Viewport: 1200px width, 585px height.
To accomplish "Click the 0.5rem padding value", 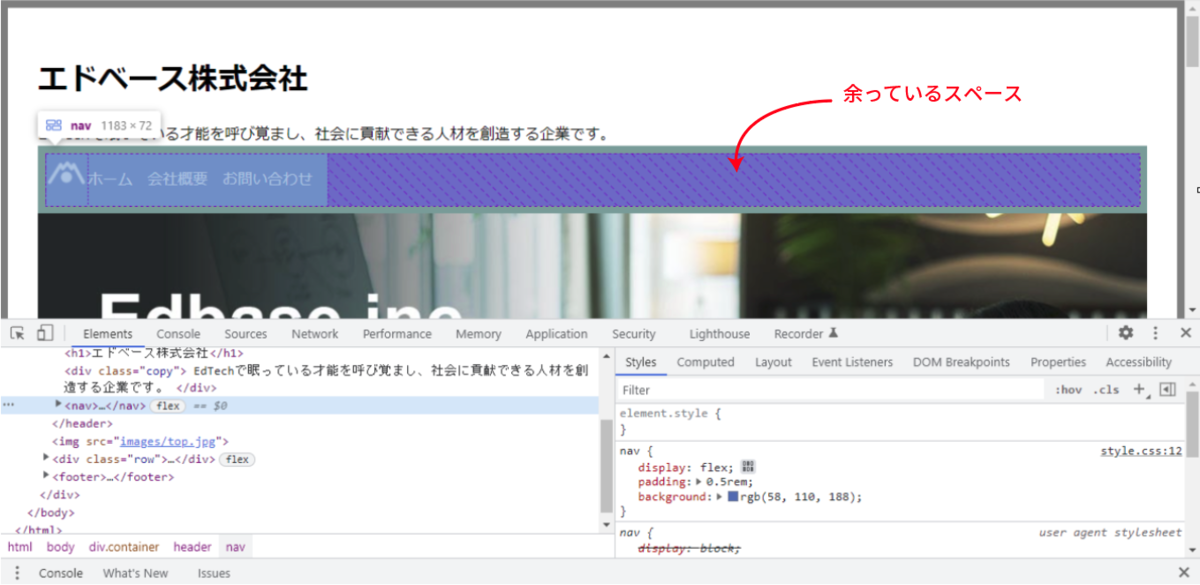I will pos(728,482).
